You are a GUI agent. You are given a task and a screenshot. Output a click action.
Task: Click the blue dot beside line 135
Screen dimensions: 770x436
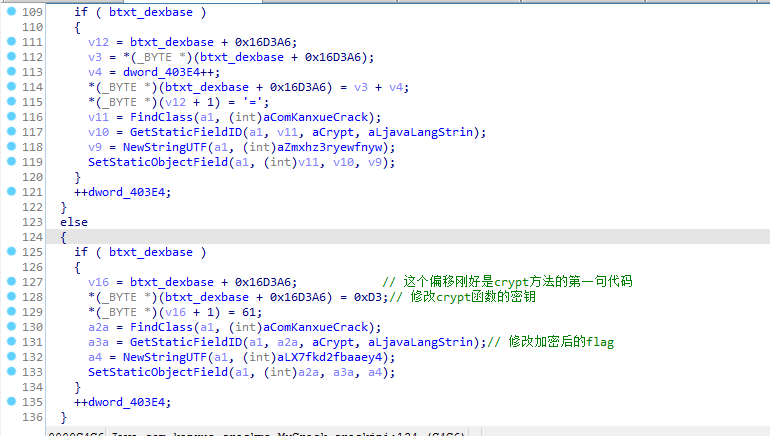11,401
